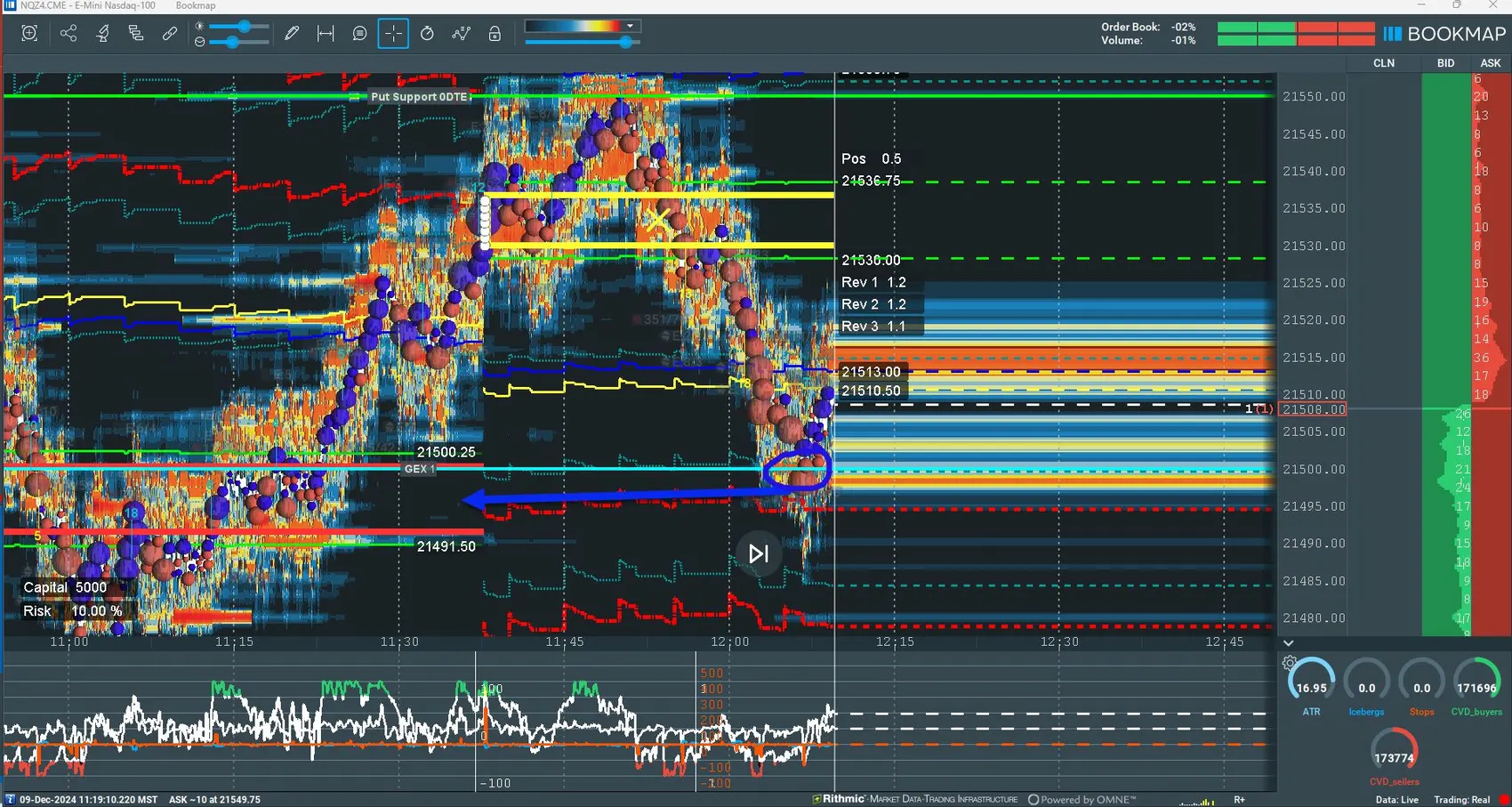The height and width of the screenshot is (807, 1512).
Task: Click the chain link icon
Action: tap(170, 34)
